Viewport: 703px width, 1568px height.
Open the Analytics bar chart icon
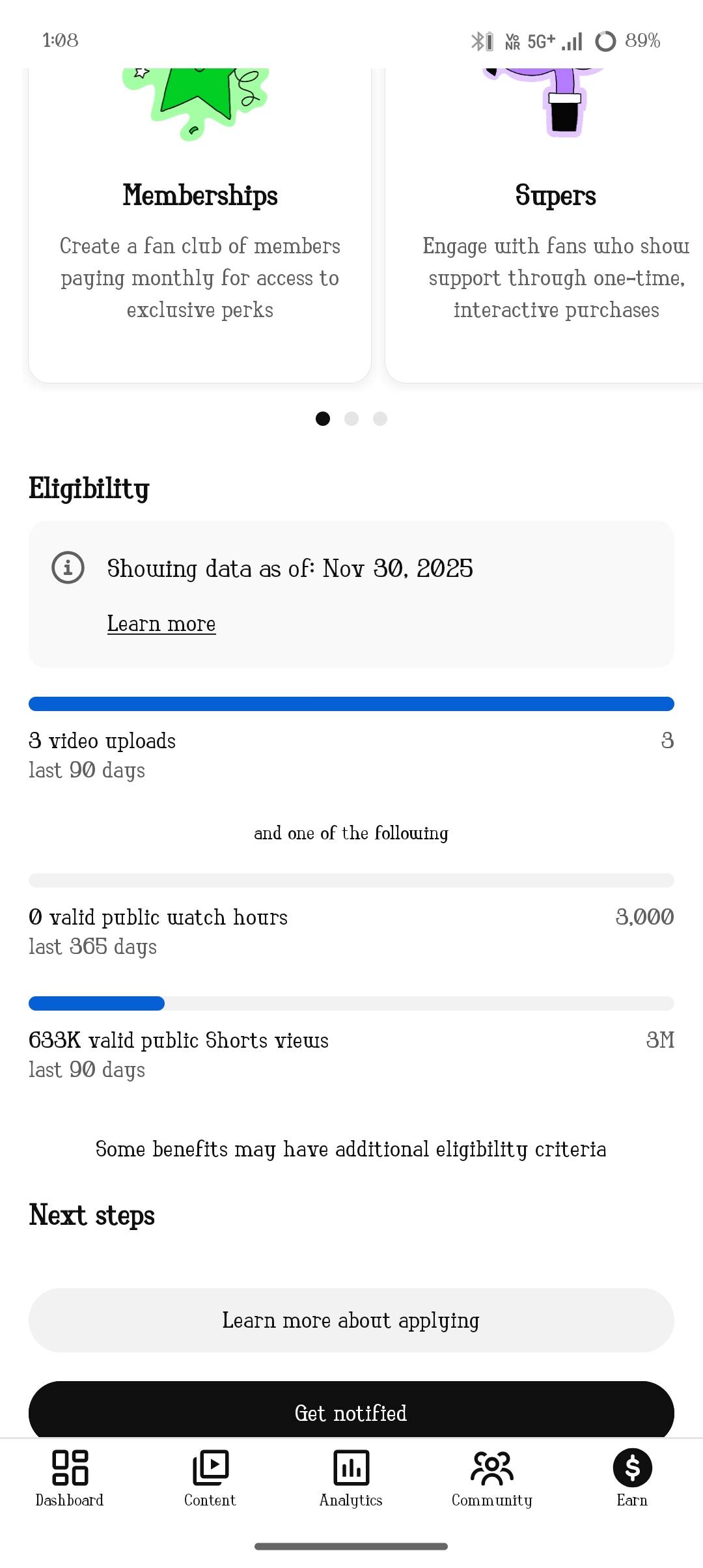(351, 1468)
